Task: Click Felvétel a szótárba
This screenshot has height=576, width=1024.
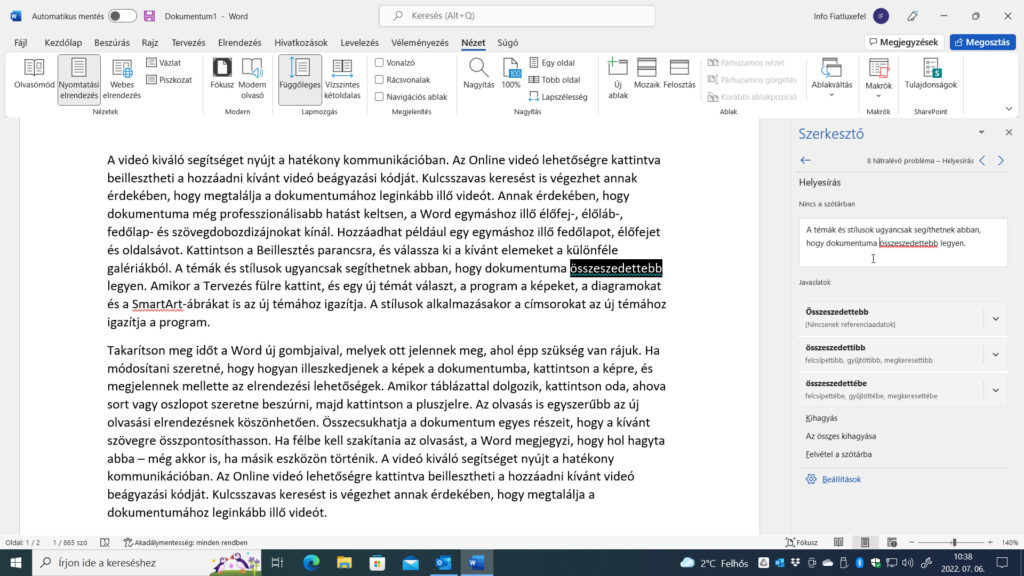Action: tap(839, 455)
